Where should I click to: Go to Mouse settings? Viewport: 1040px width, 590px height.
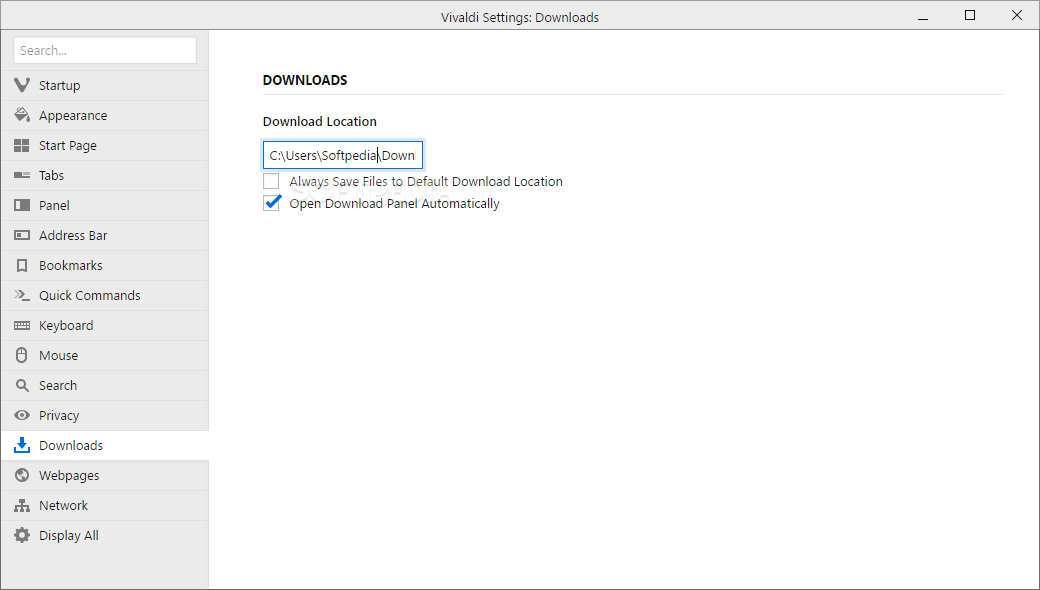105,355
